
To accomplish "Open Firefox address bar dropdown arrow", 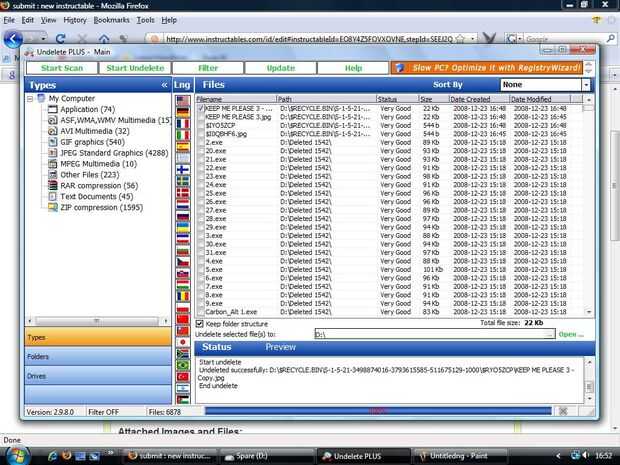I will point(473,39).
